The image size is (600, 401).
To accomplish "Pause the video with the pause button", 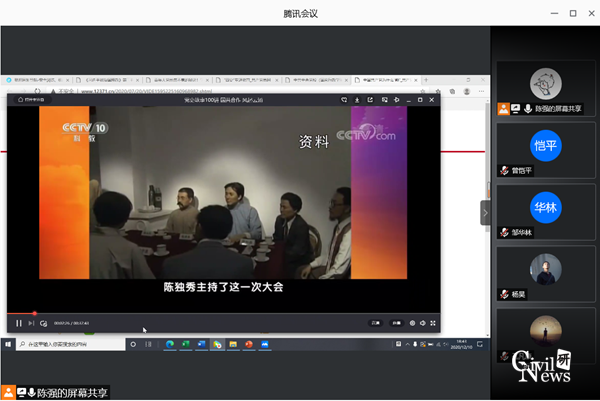I will coord(18,323).
